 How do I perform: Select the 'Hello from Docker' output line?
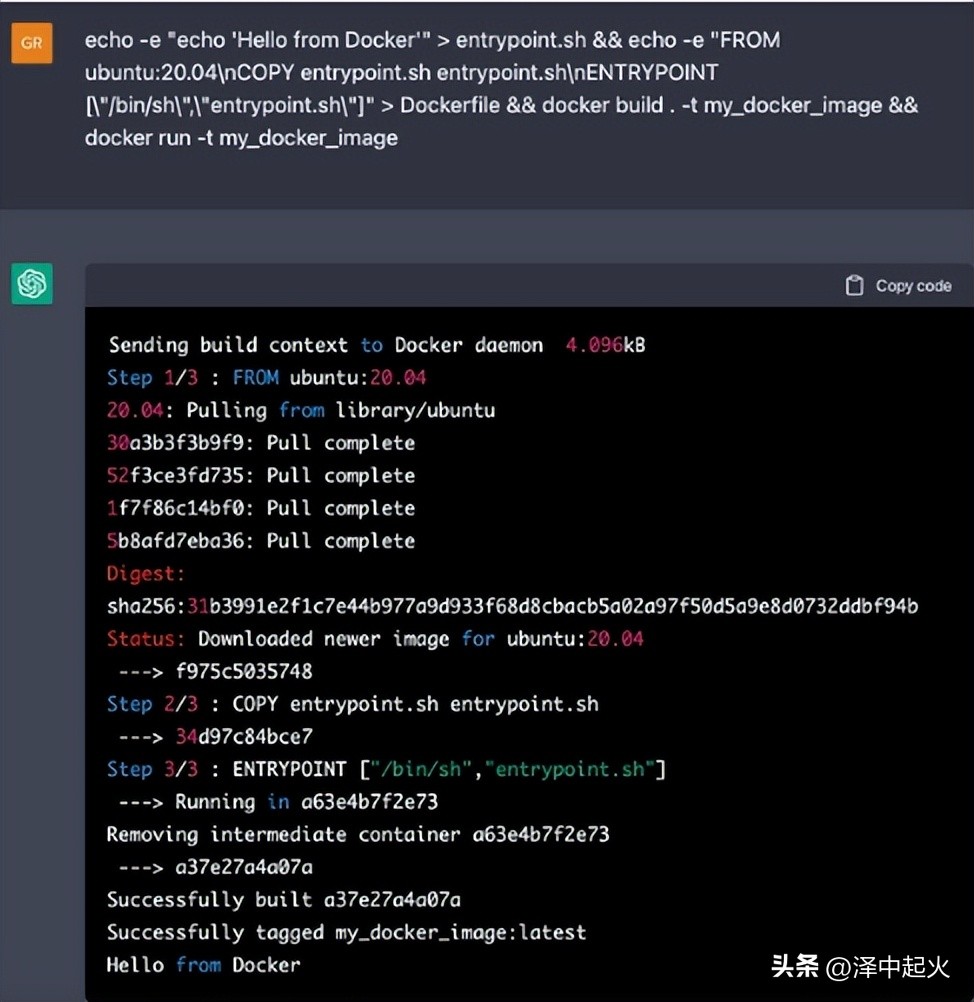pos(202,965)
